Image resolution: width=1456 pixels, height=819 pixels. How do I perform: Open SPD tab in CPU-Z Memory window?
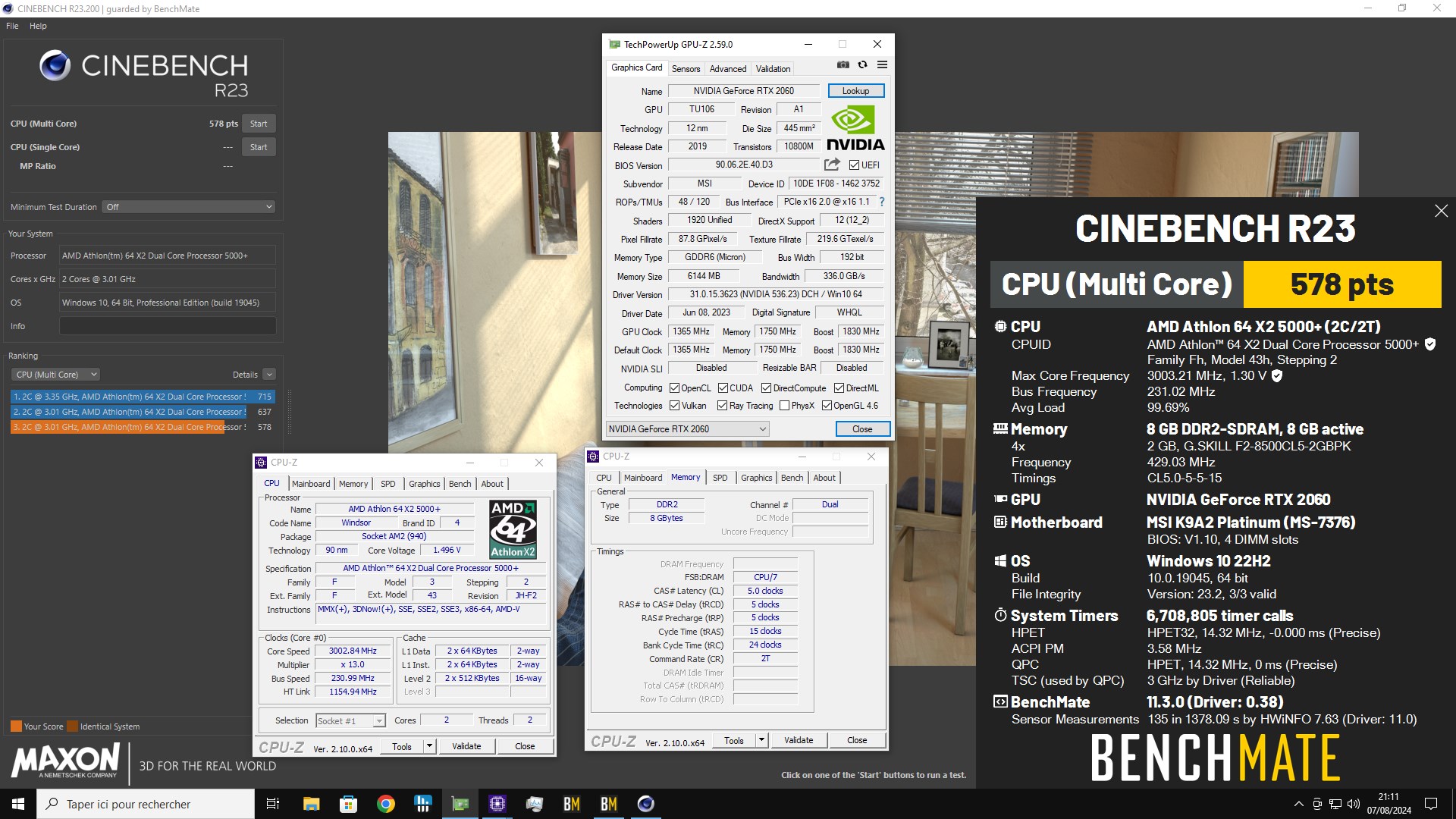tap(720, 478)
